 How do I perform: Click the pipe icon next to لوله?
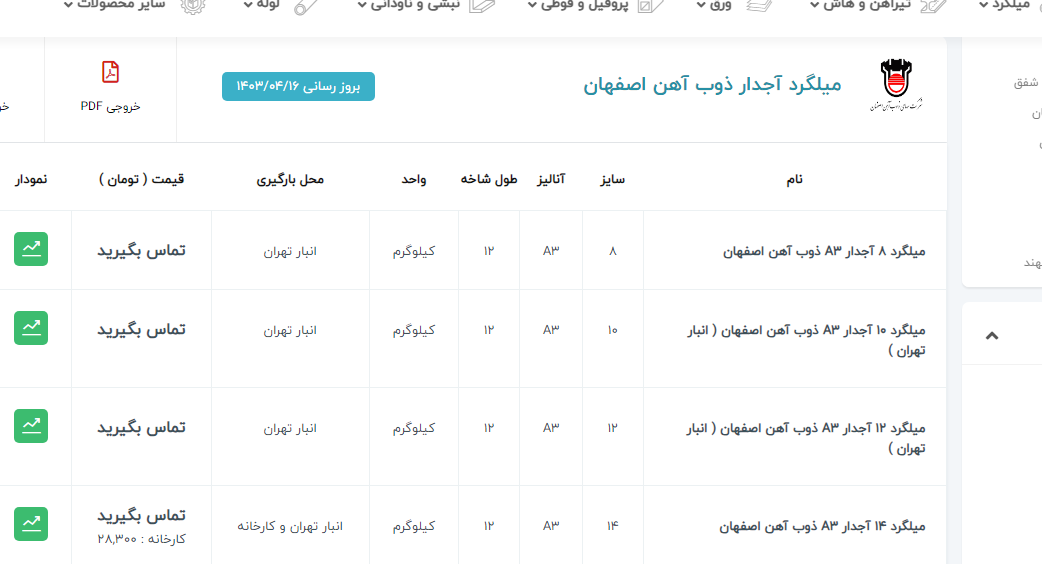point(307,5)
